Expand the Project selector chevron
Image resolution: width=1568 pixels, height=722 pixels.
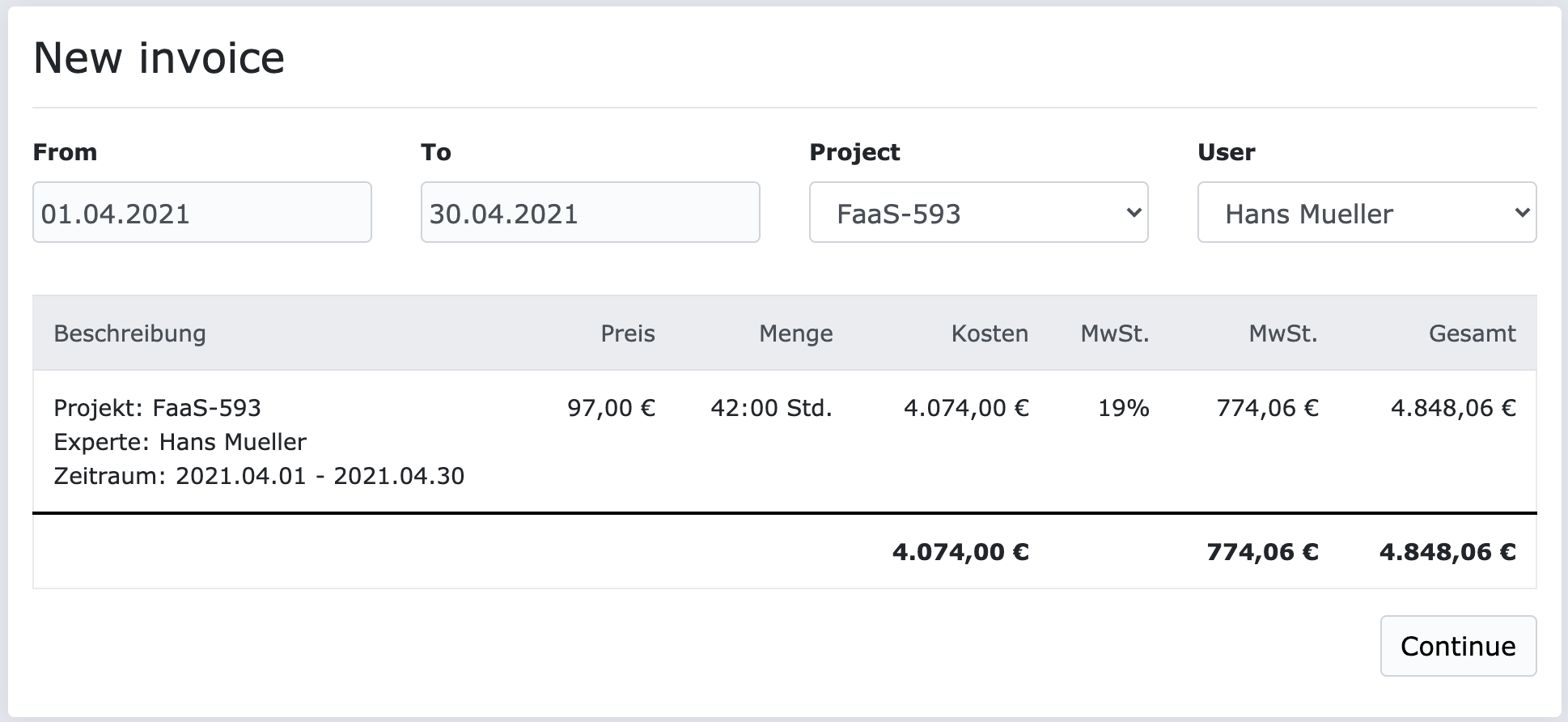point(1133,213)
